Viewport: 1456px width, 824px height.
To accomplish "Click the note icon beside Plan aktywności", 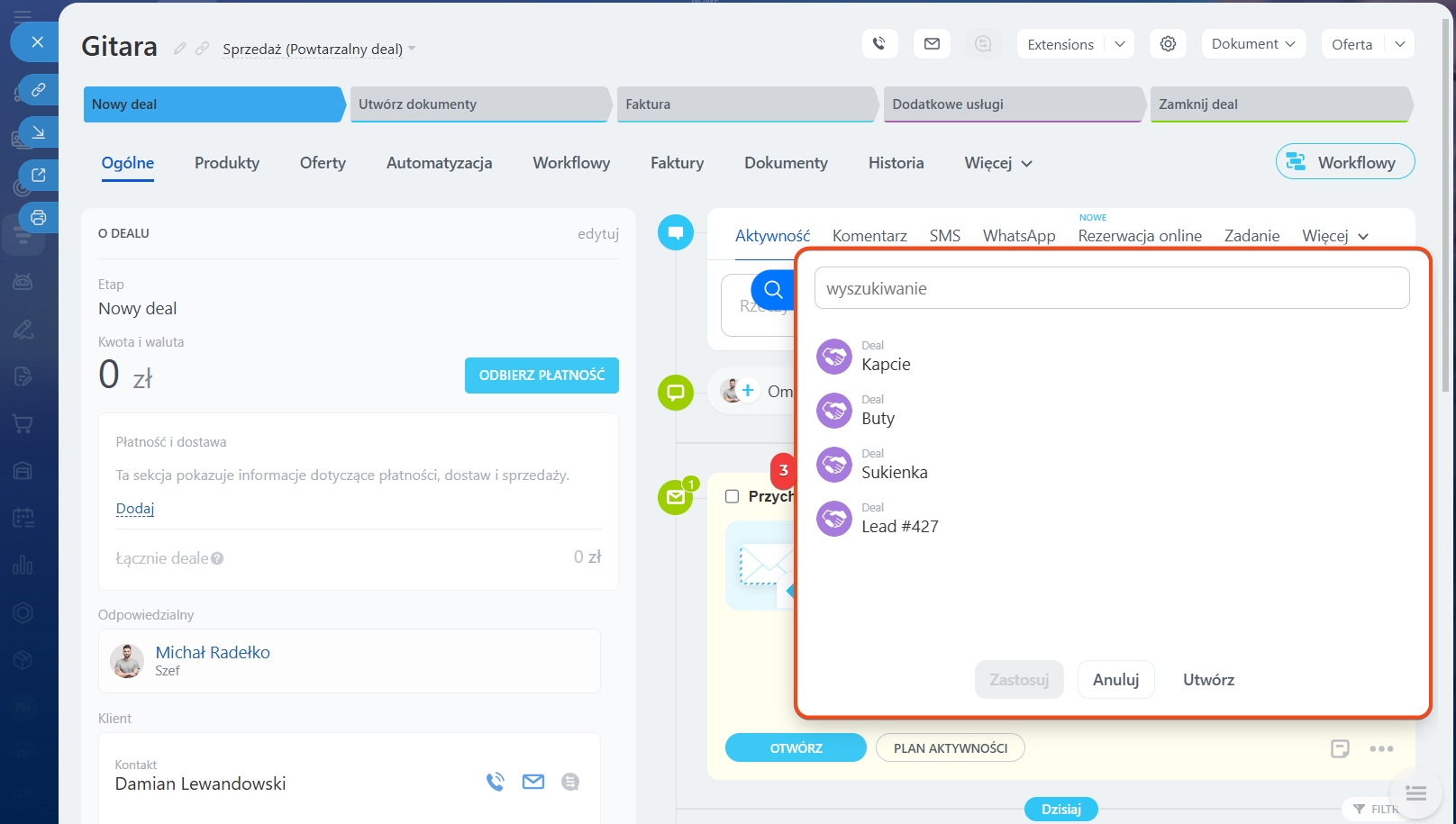I will point(1341,748).
